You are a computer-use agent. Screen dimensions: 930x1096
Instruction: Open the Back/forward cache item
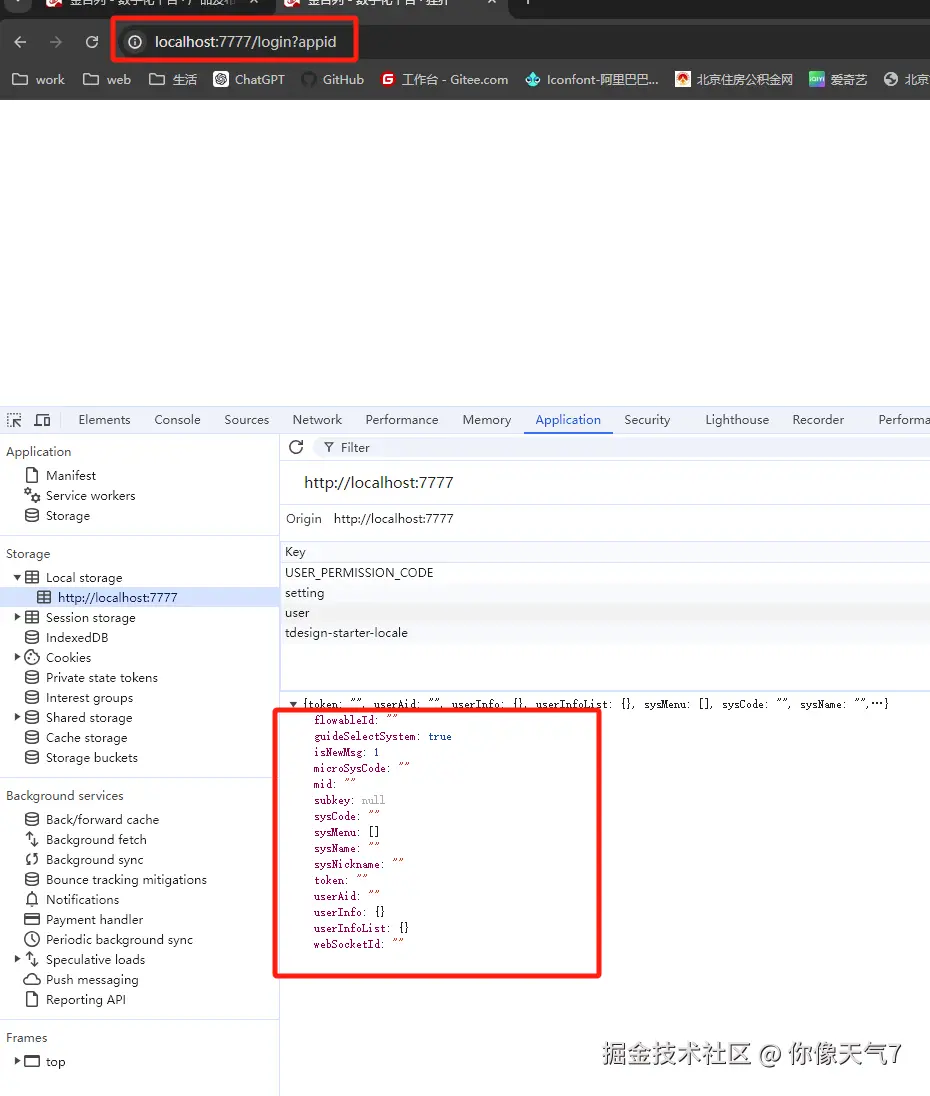(102, 819)
